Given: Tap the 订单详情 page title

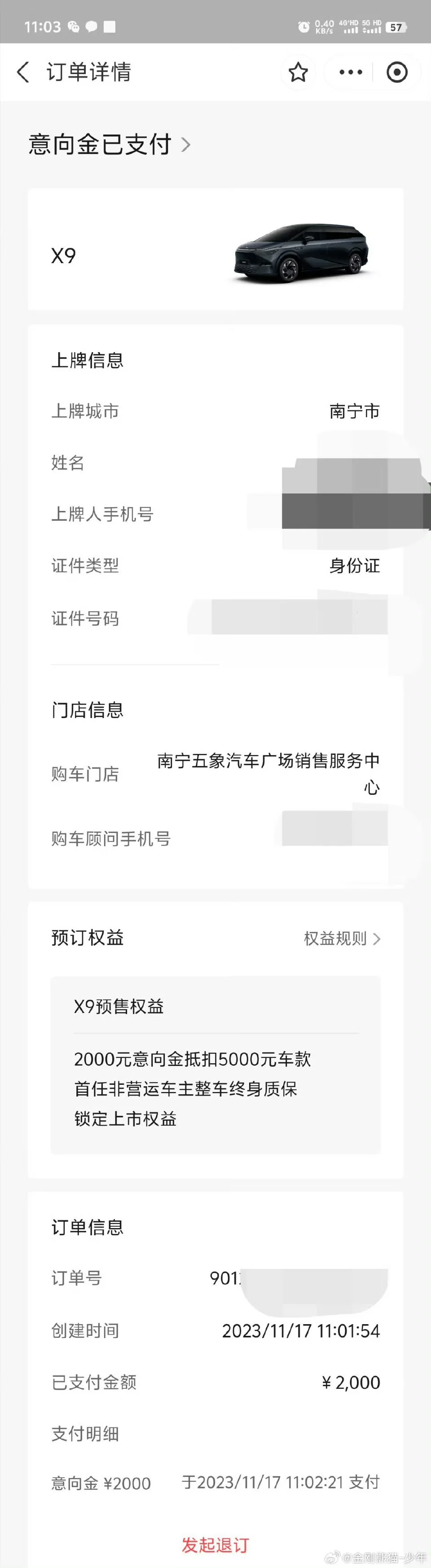Looking at the screenshot, I should 89,72.
